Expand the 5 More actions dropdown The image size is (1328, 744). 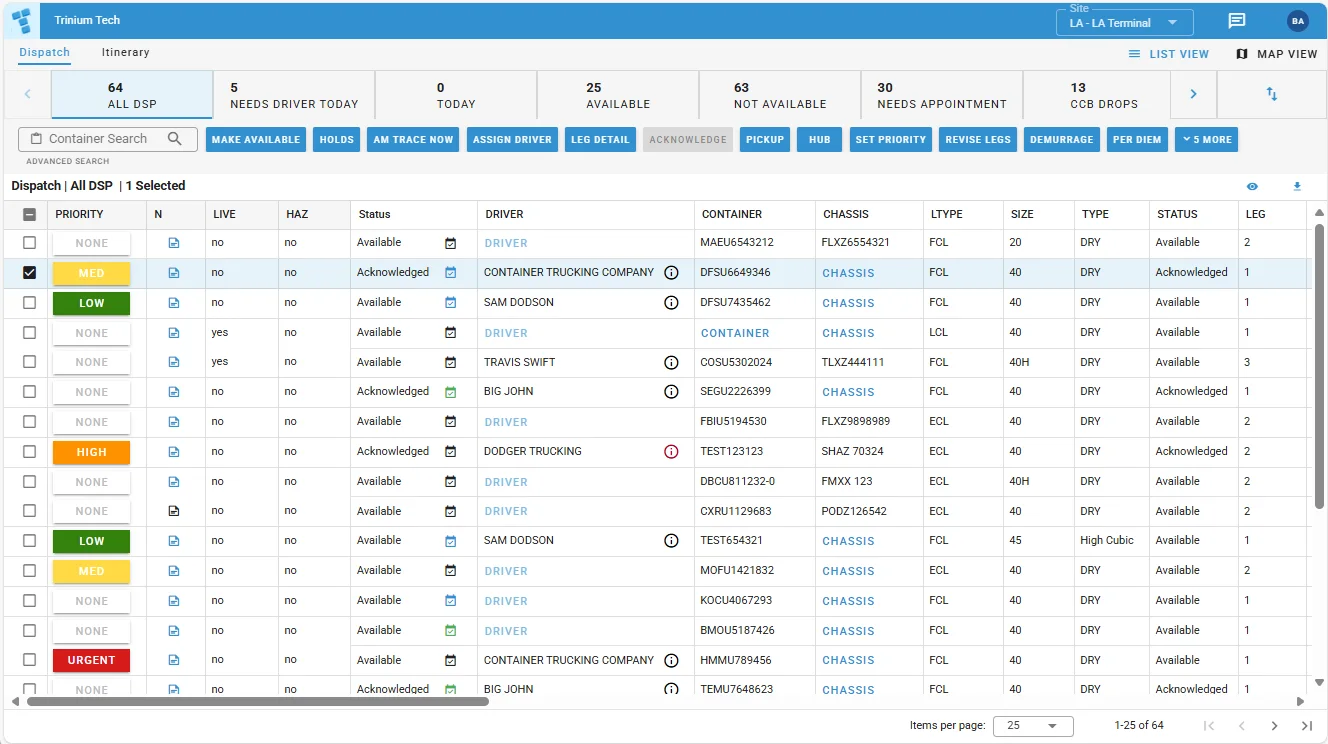pyautogui.click(x=1206, y=140)
